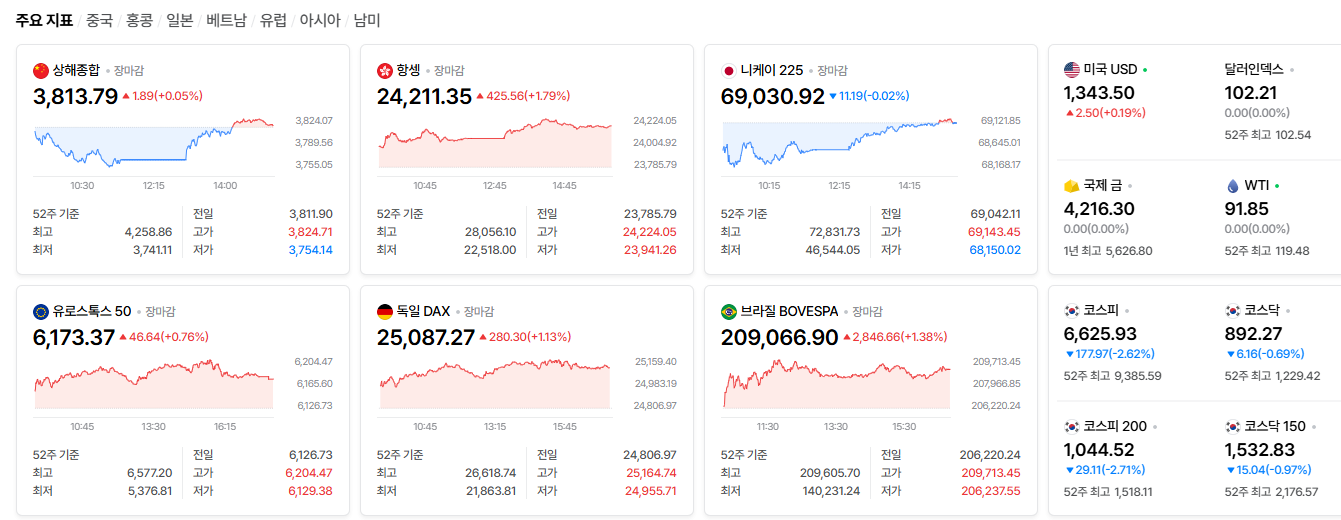Click the 1년 최고 5,626.80 gold line

point(1108,251)
